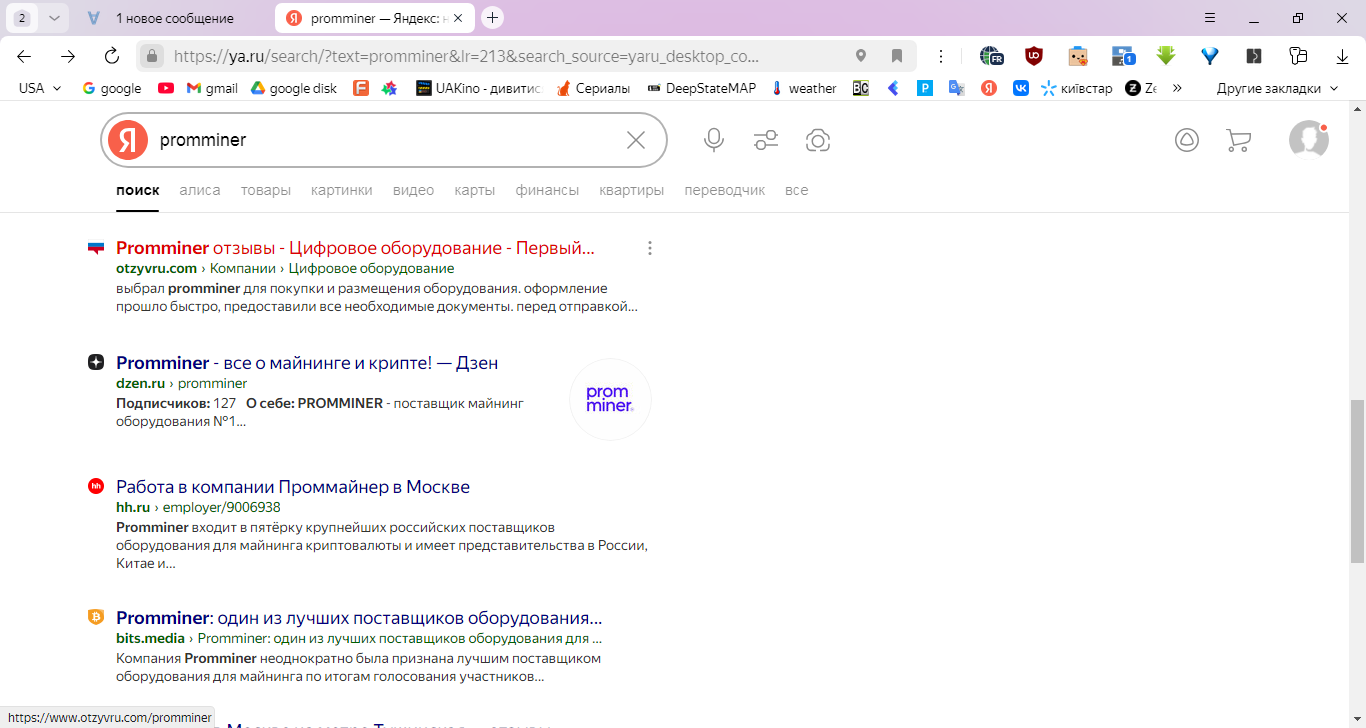This screenshot has width=1366, height=728.
Task: Open Alice assistant icon near cart
Action: click(x=1186, y=140)
